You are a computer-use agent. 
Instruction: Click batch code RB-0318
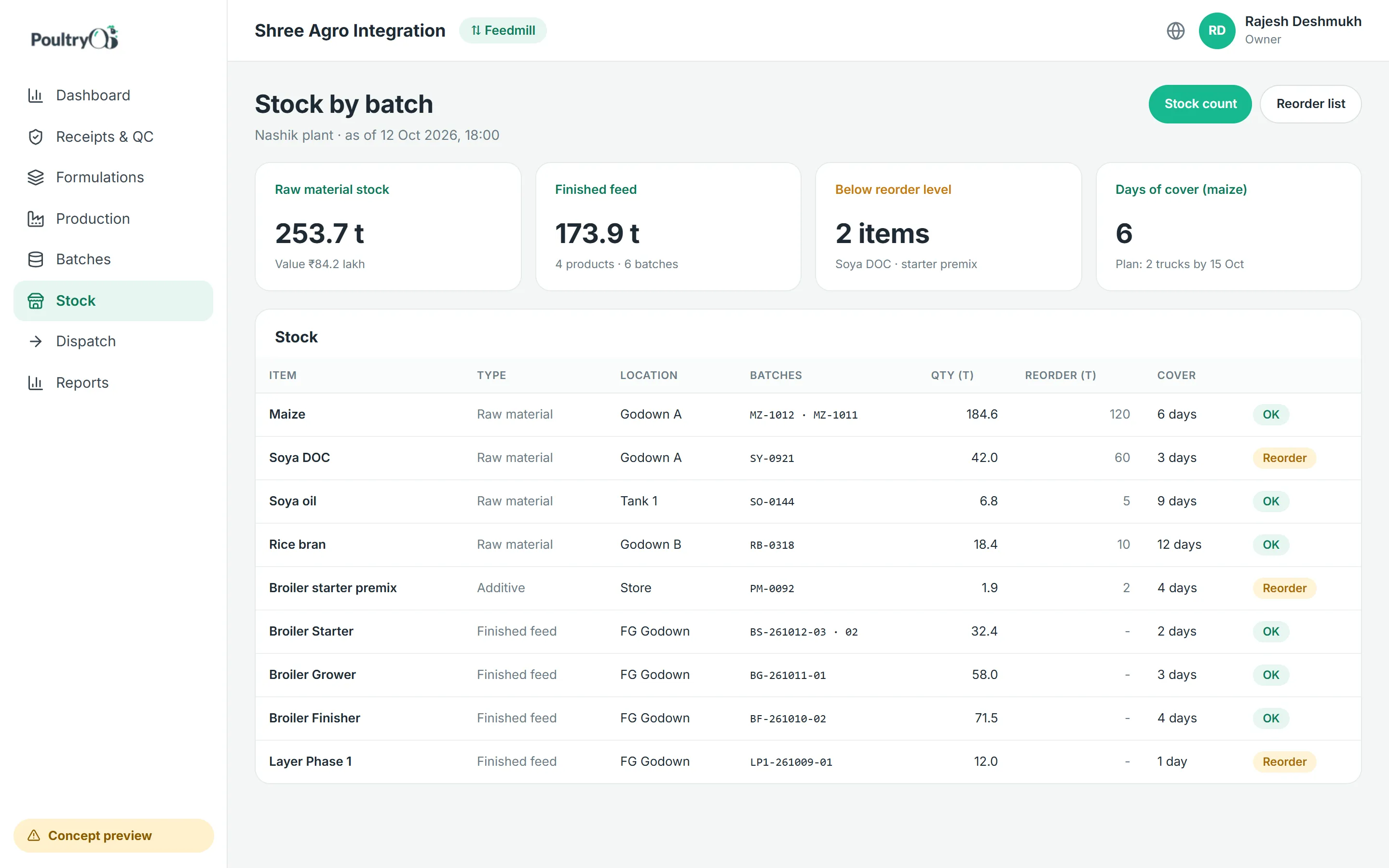[771, 545]
